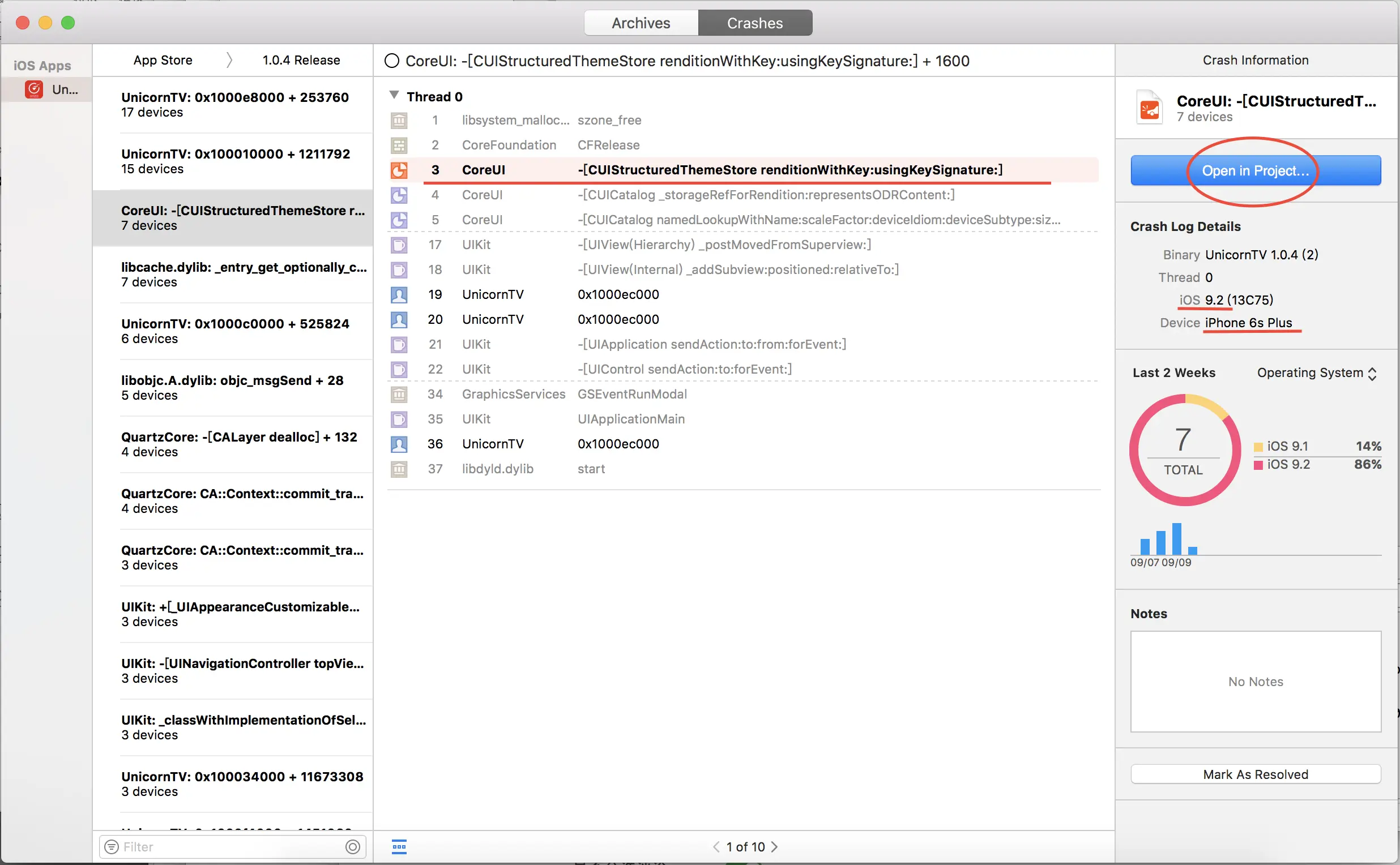Select the Crashes tab
This screenshot has height=865, width=1400.
pyautogui.click(x=754, y=23)
